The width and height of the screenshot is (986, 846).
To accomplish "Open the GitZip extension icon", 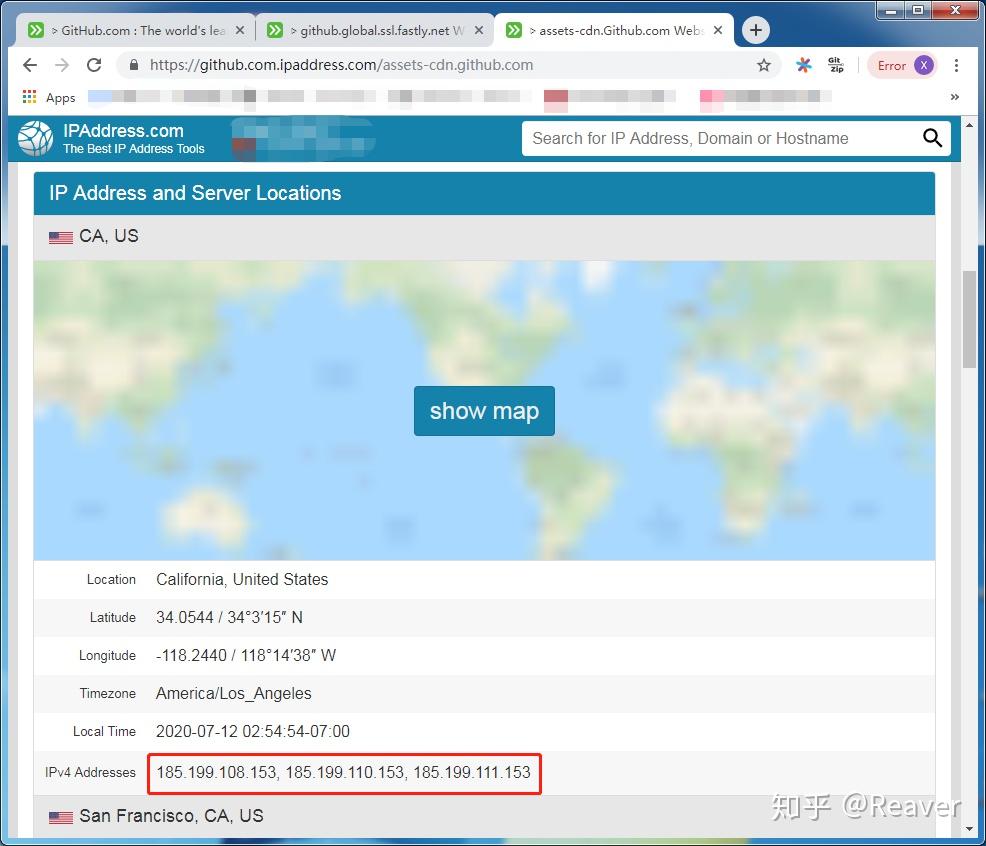I will tap(836, 64).
